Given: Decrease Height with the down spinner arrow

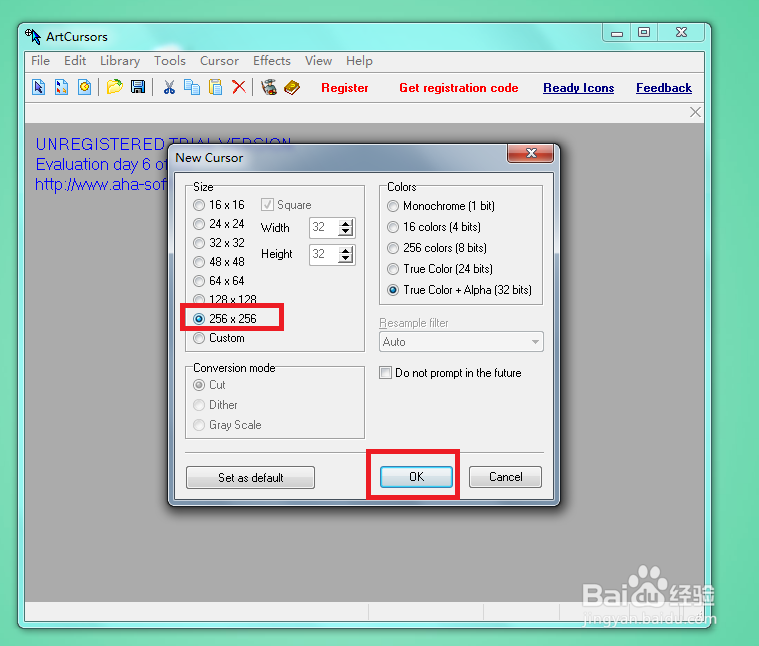Looking at the screenshot, I should pos(346,259).
